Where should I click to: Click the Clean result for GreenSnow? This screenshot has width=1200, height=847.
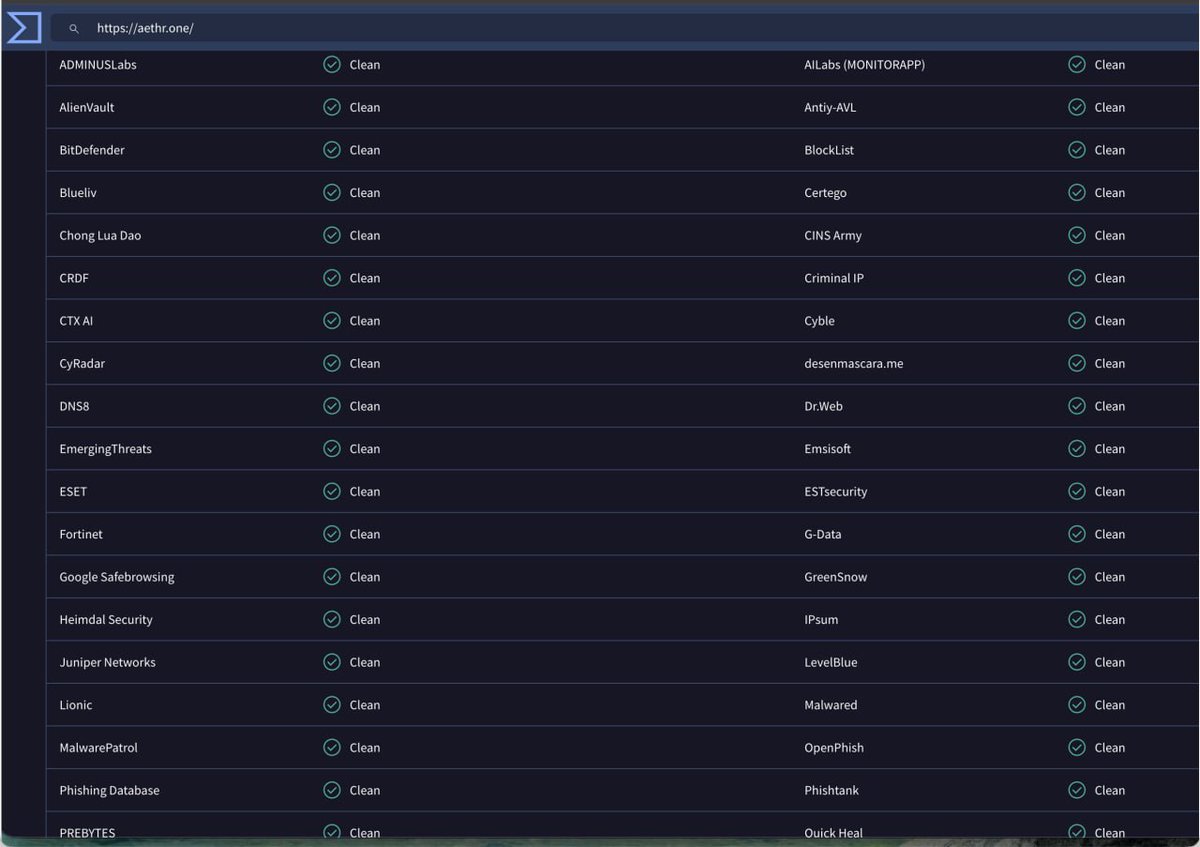tap(1110, 577)
